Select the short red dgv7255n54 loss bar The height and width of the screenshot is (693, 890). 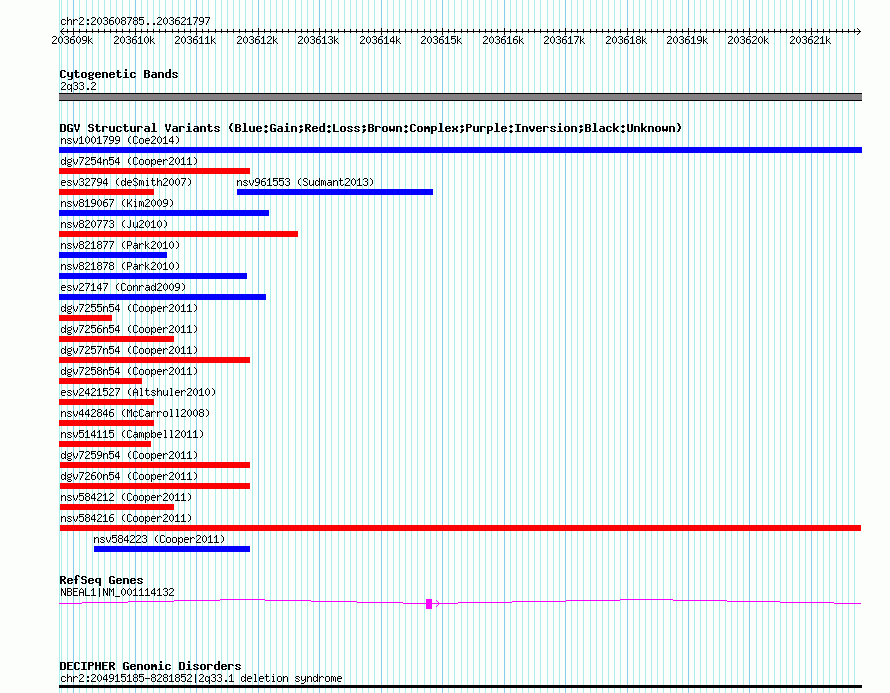coord(86,318)
